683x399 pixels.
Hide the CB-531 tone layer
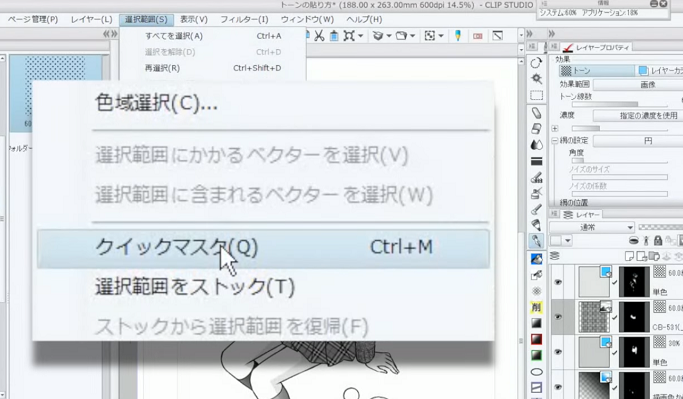tap(558, 317)
